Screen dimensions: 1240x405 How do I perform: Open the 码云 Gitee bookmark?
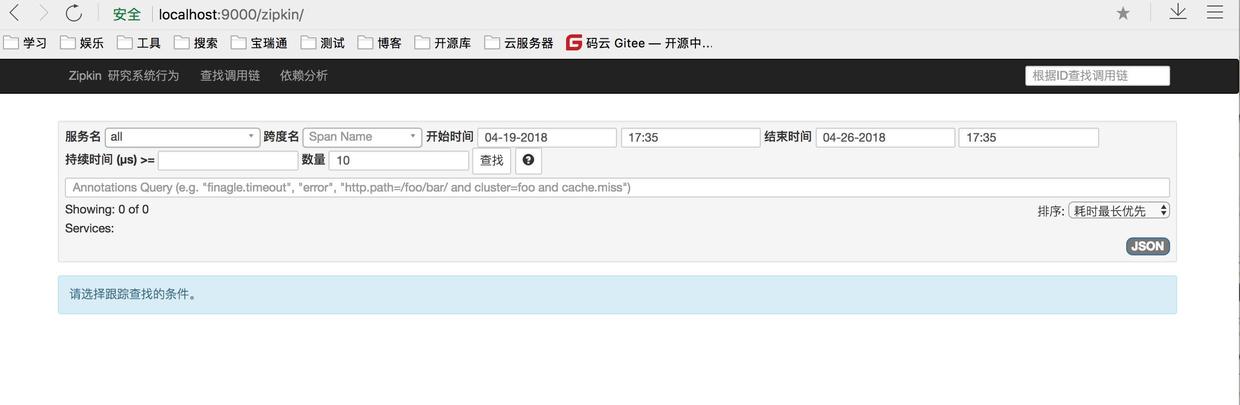[x=639, y=43]
